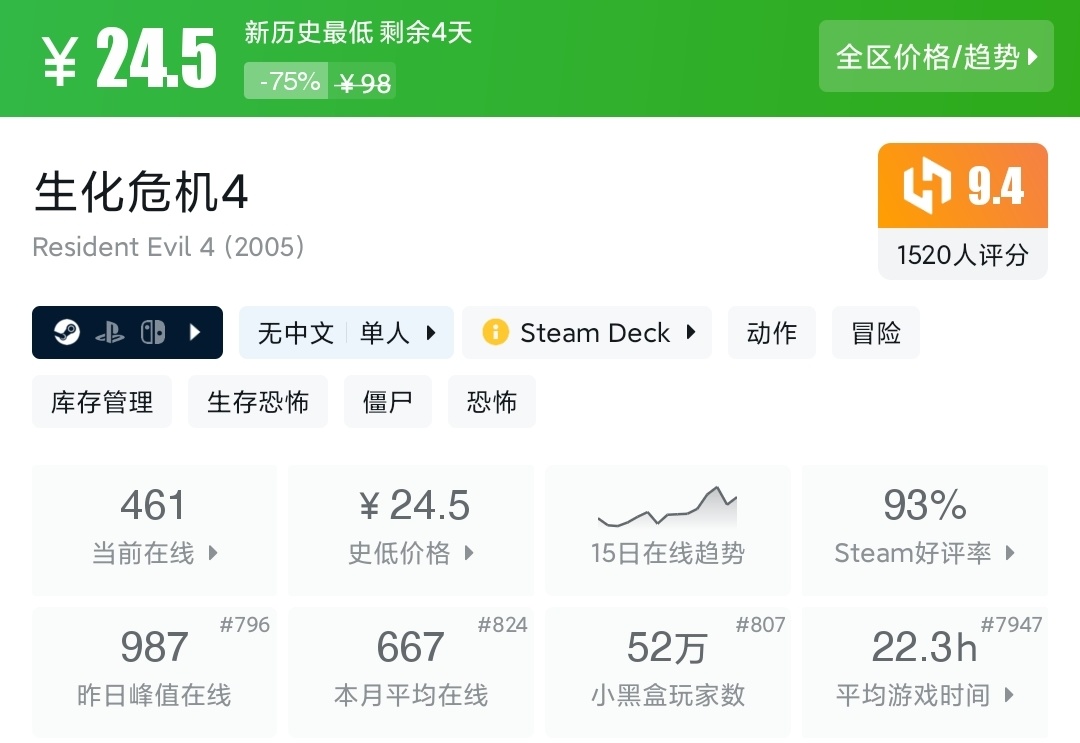Click the Steam Deck yellow info icon
This screenshot has width=1080, height=743.
(495, 333)
